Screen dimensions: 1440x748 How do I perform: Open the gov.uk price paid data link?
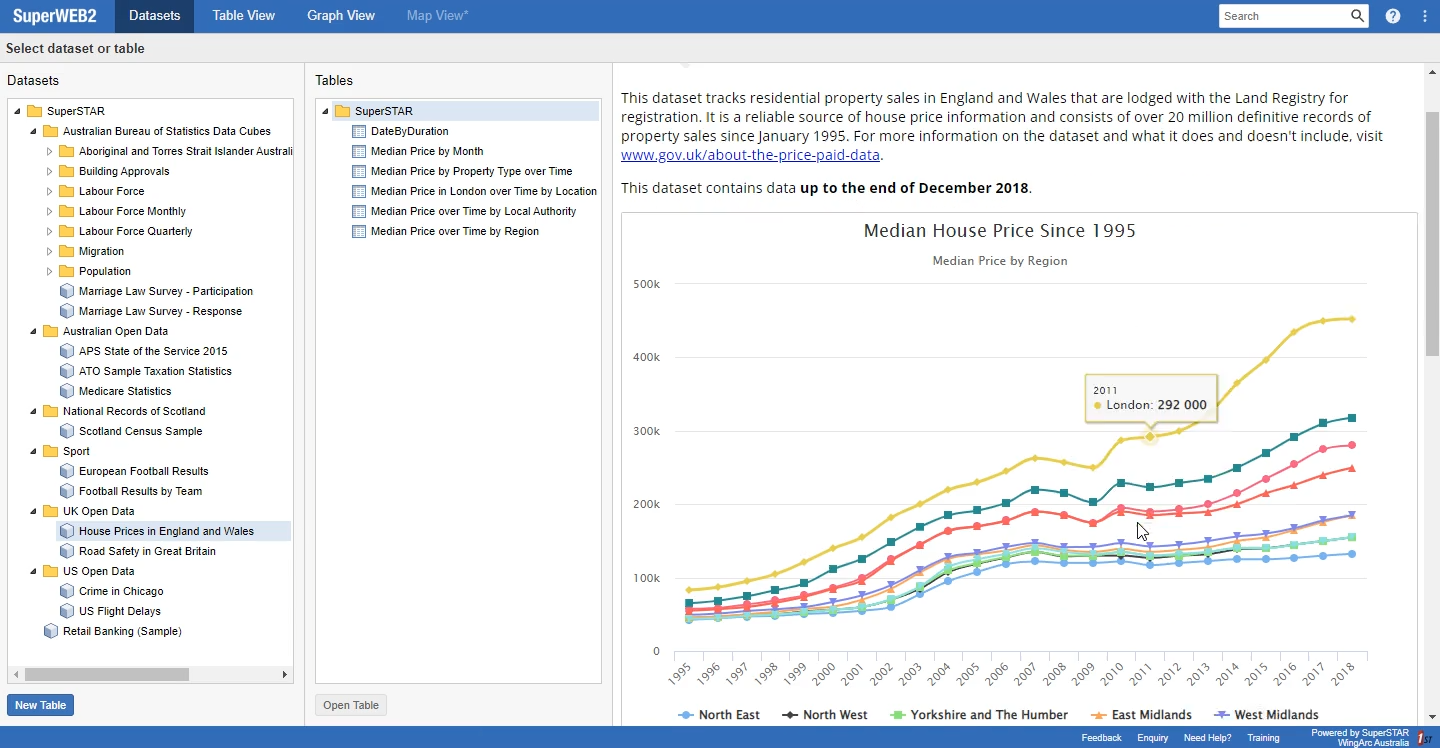(750, 155)
